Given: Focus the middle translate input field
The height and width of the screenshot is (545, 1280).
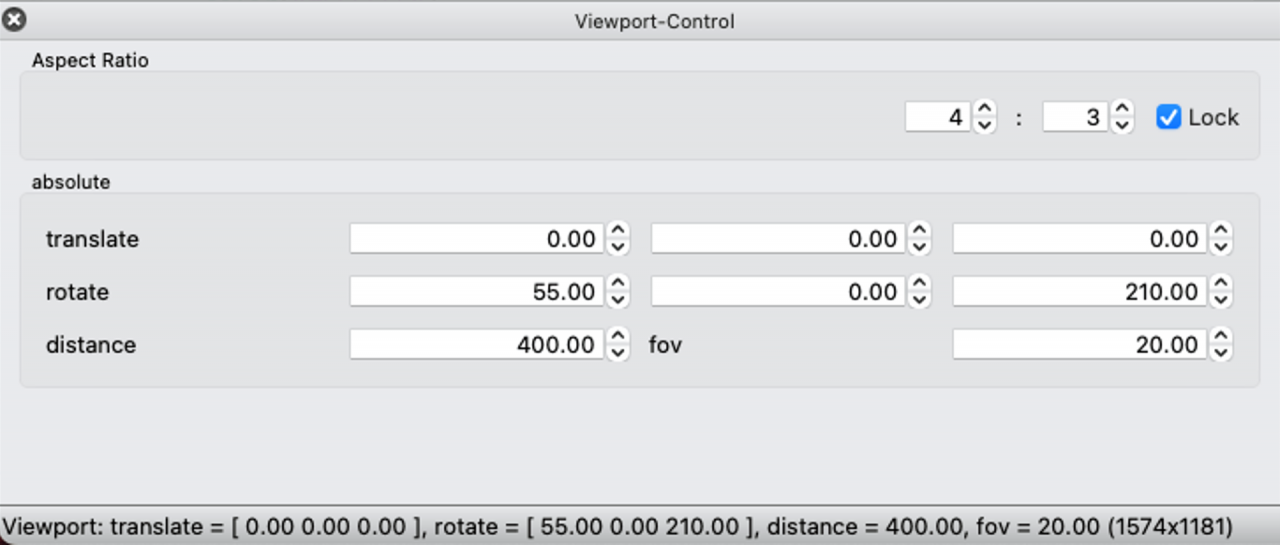Looking at the screenshot, I should pos(778,239).
